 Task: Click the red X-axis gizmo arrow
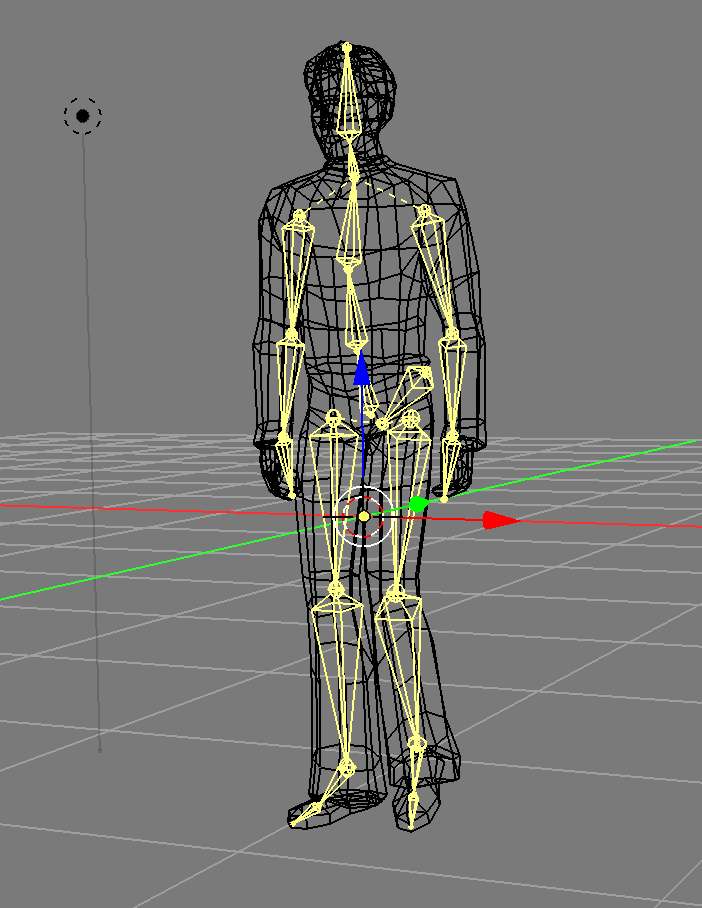tap(498, 520)
